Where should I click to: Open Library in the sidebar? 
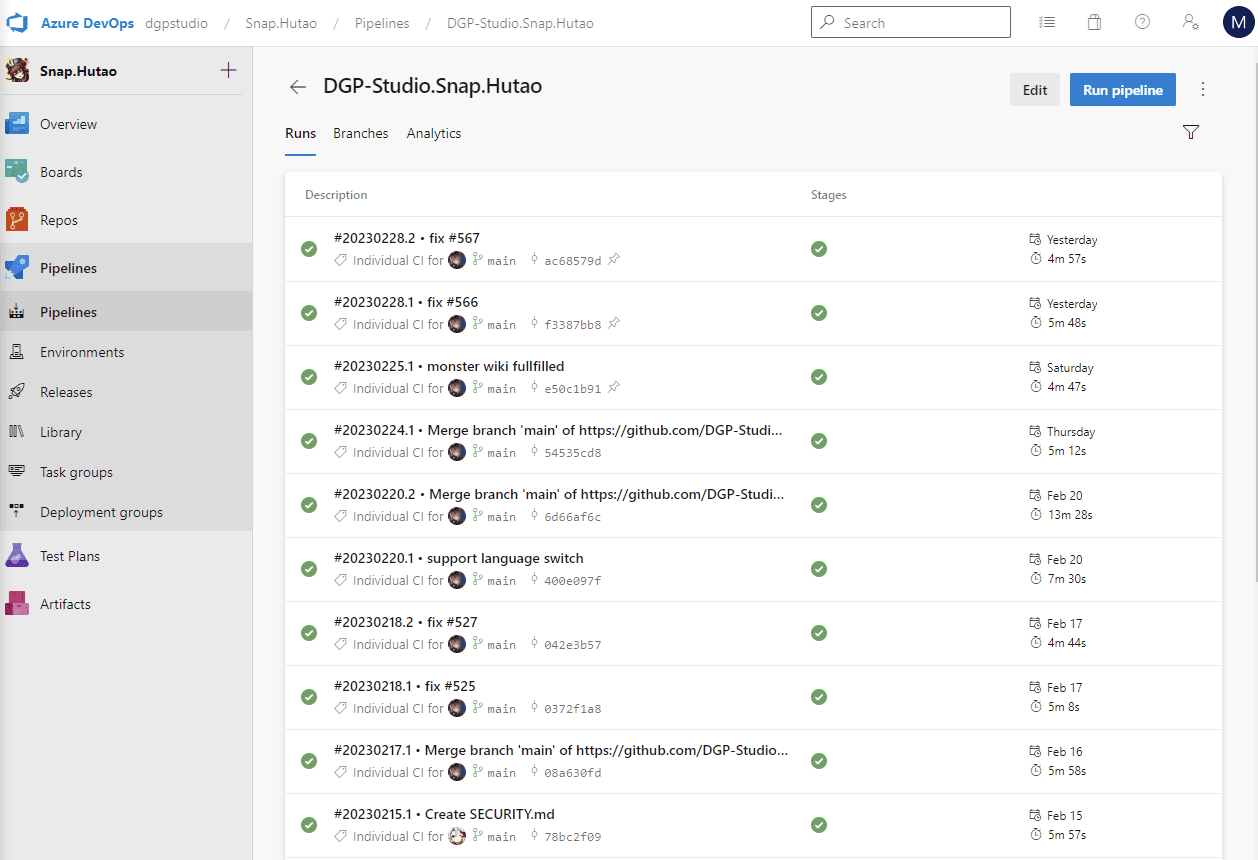point(126,432)
